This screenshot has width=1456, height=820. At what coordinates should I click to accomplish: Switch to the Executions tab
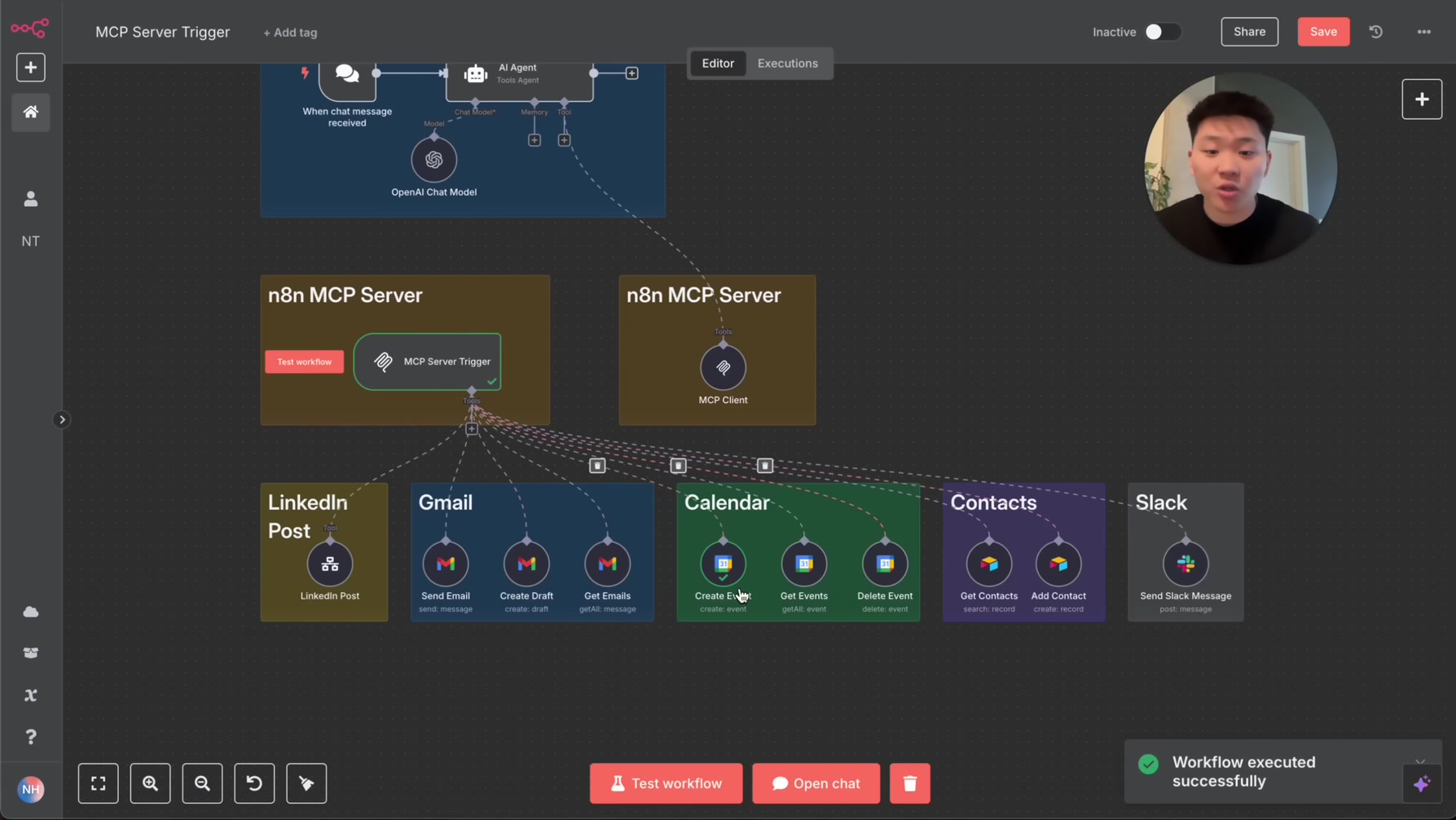click(787, 63)
